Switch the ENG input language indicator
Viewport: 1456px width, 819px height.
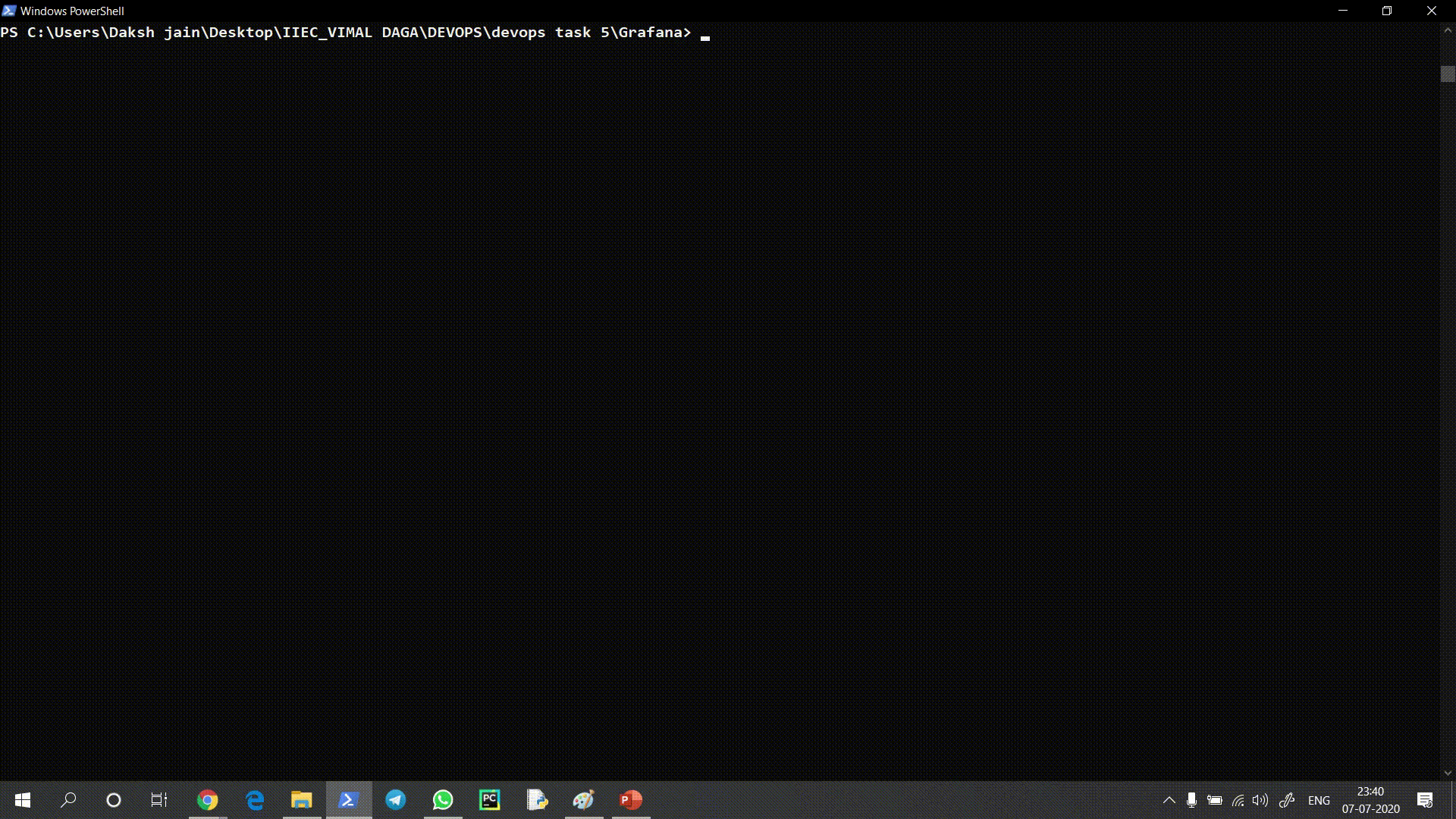[1319, 800]
